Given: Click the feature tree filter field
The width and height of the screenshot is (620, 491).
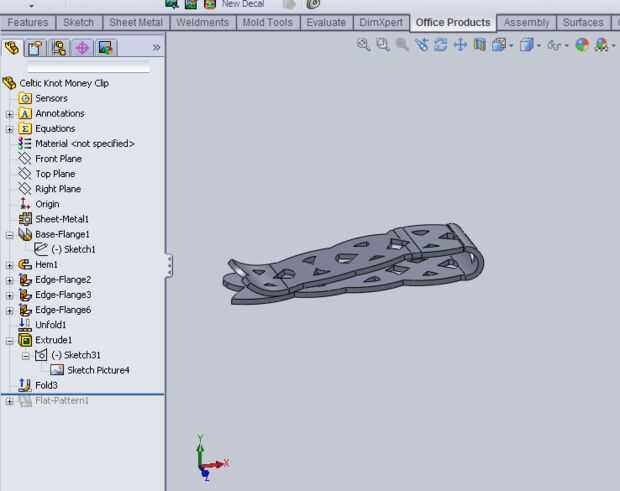Looking at the screenshot, I should 89,68.
